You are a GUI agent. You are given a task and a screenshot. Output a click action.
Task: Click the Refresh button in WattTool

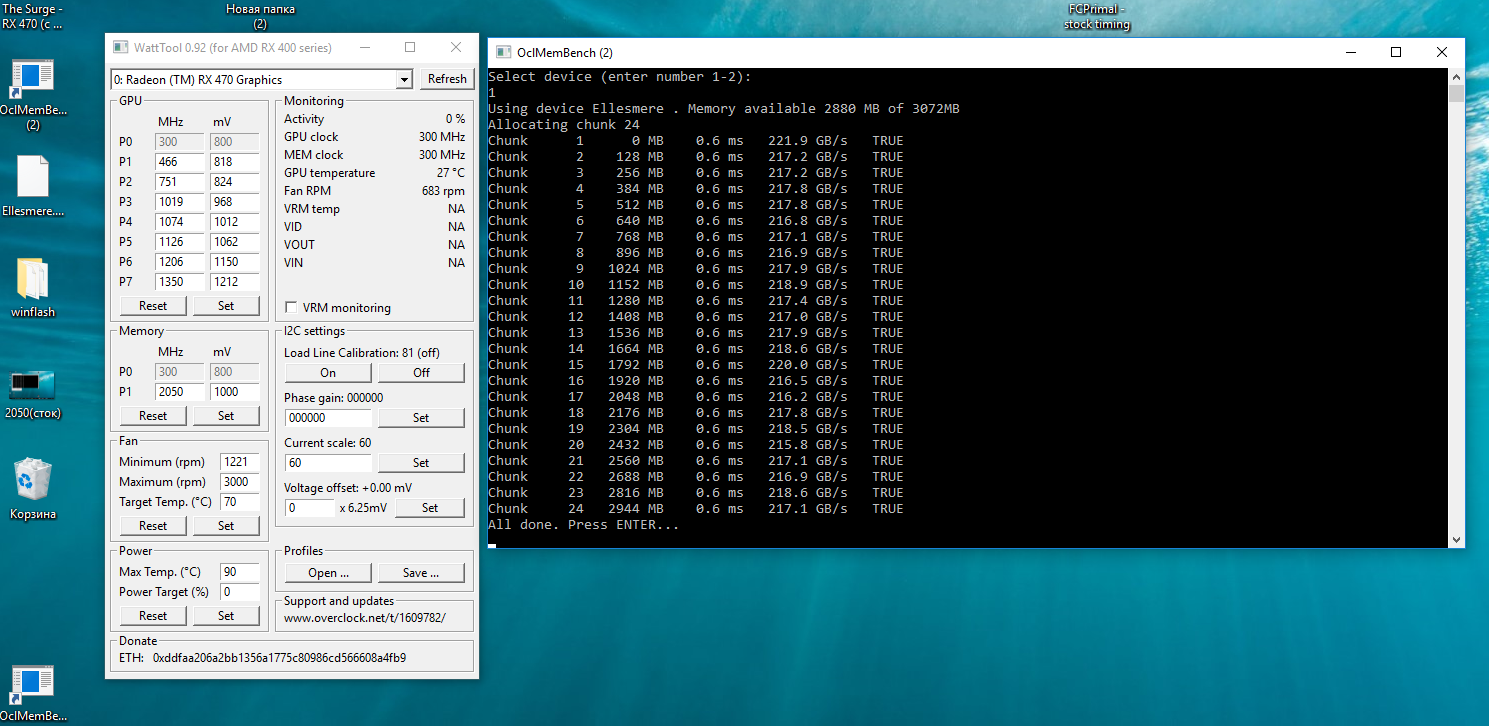(447, 79)
